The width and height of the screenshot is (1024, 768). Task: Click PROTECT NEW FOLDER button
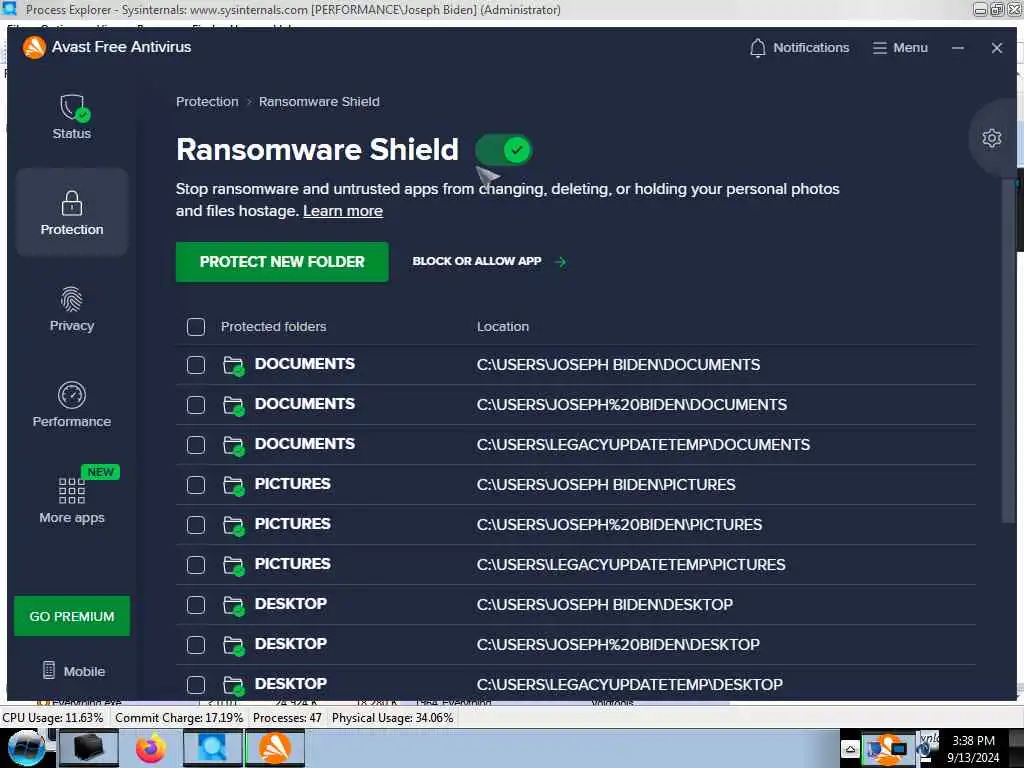282,262
